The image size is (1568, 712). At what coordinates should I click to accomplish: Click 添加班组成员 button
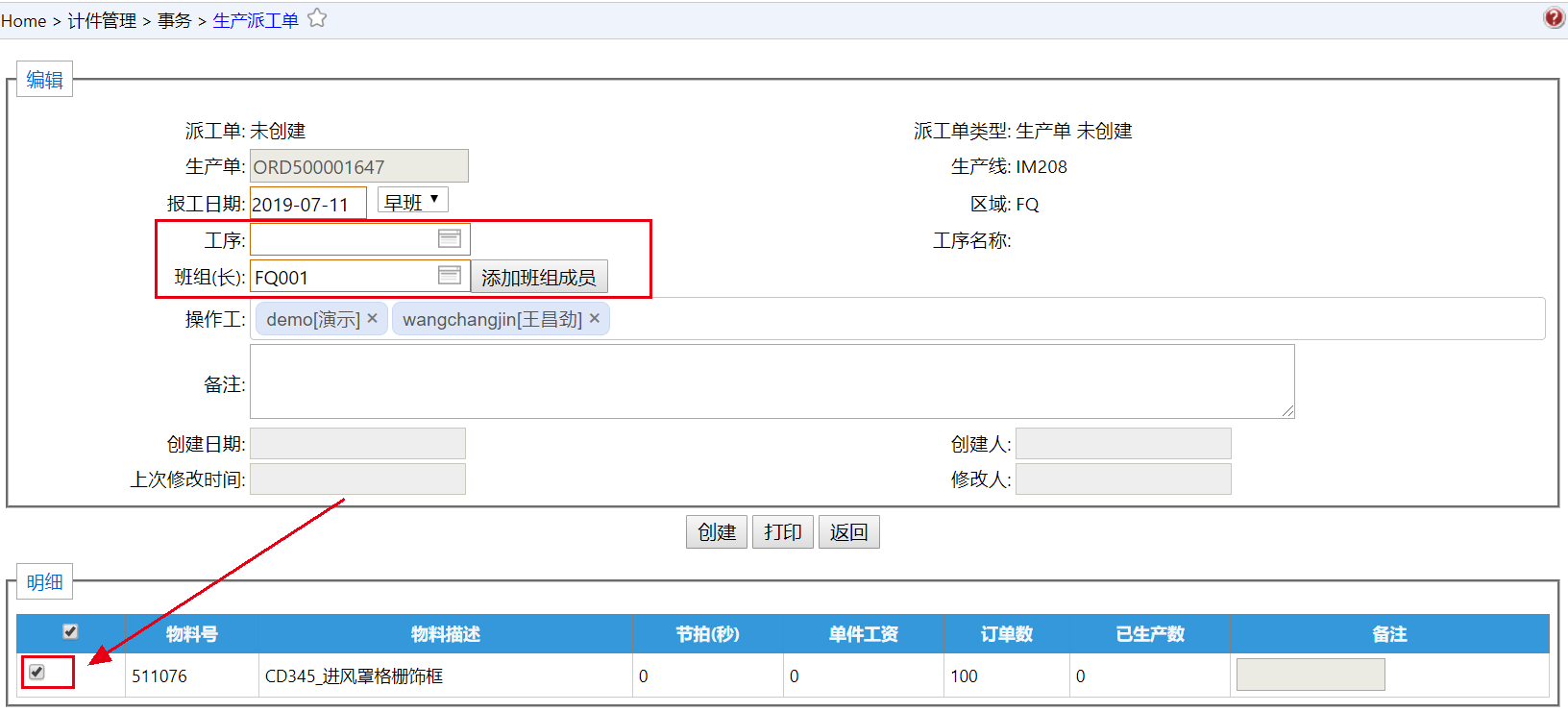pos(539,277)
